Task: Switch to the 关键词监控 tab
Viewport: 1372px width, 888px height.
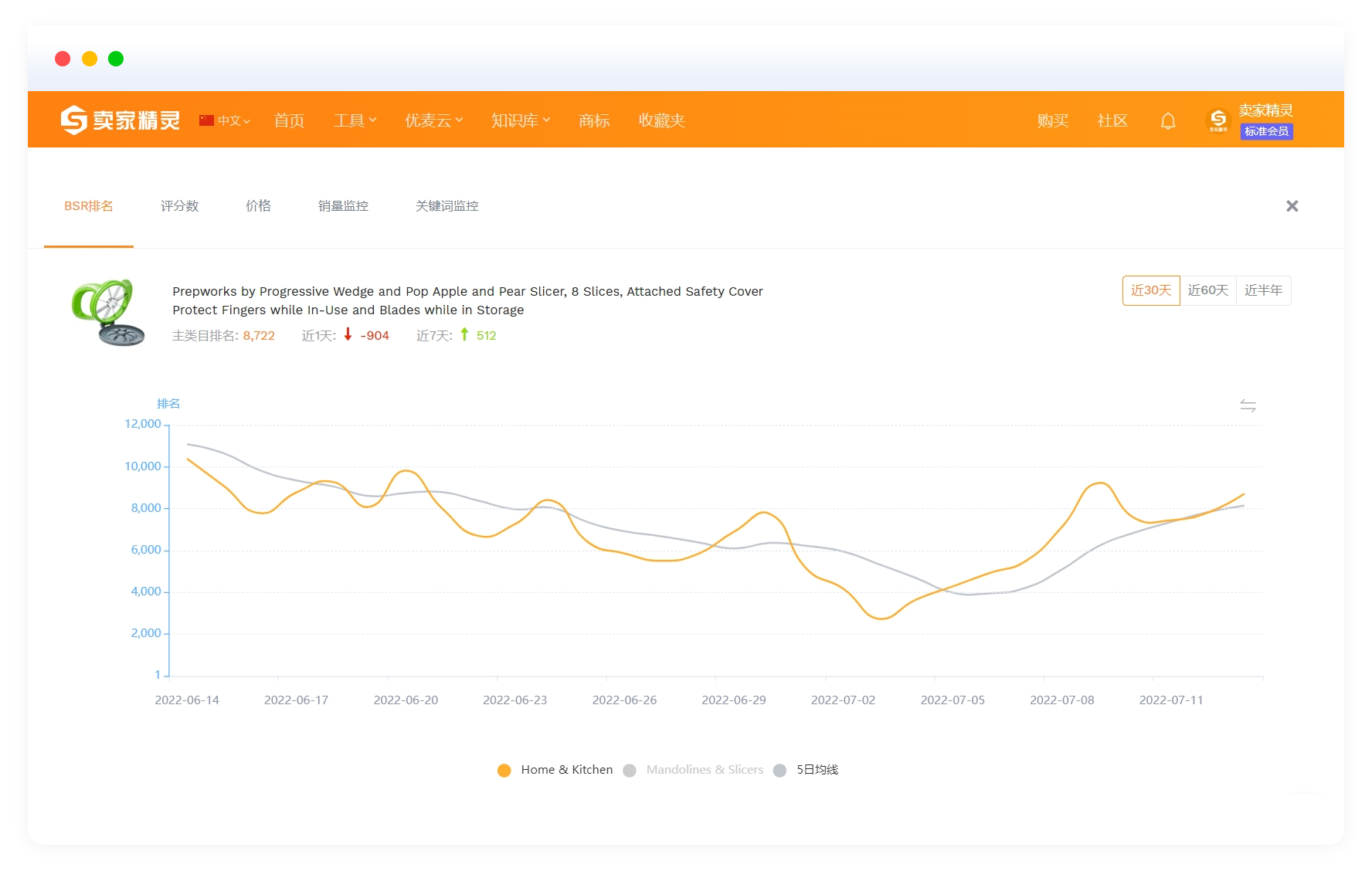Action: pyautogui.click(x=447, y=206)
